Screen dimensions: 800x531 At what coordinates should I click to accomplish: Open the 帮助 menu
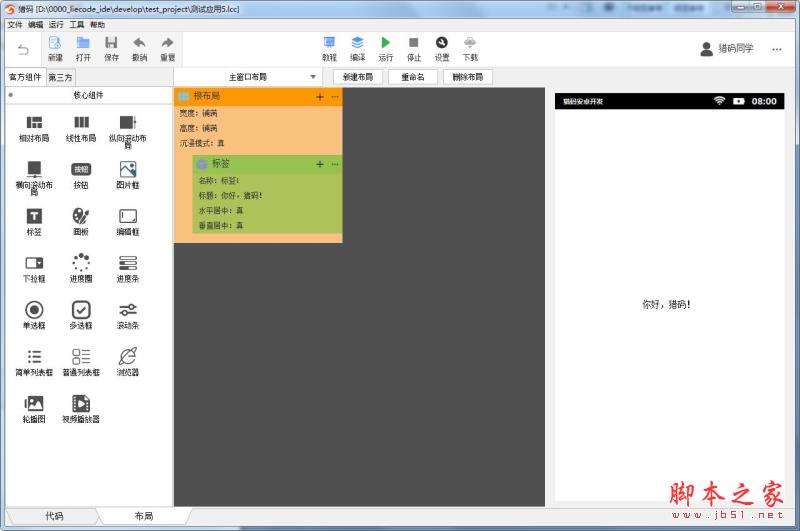tap(97, 24)
